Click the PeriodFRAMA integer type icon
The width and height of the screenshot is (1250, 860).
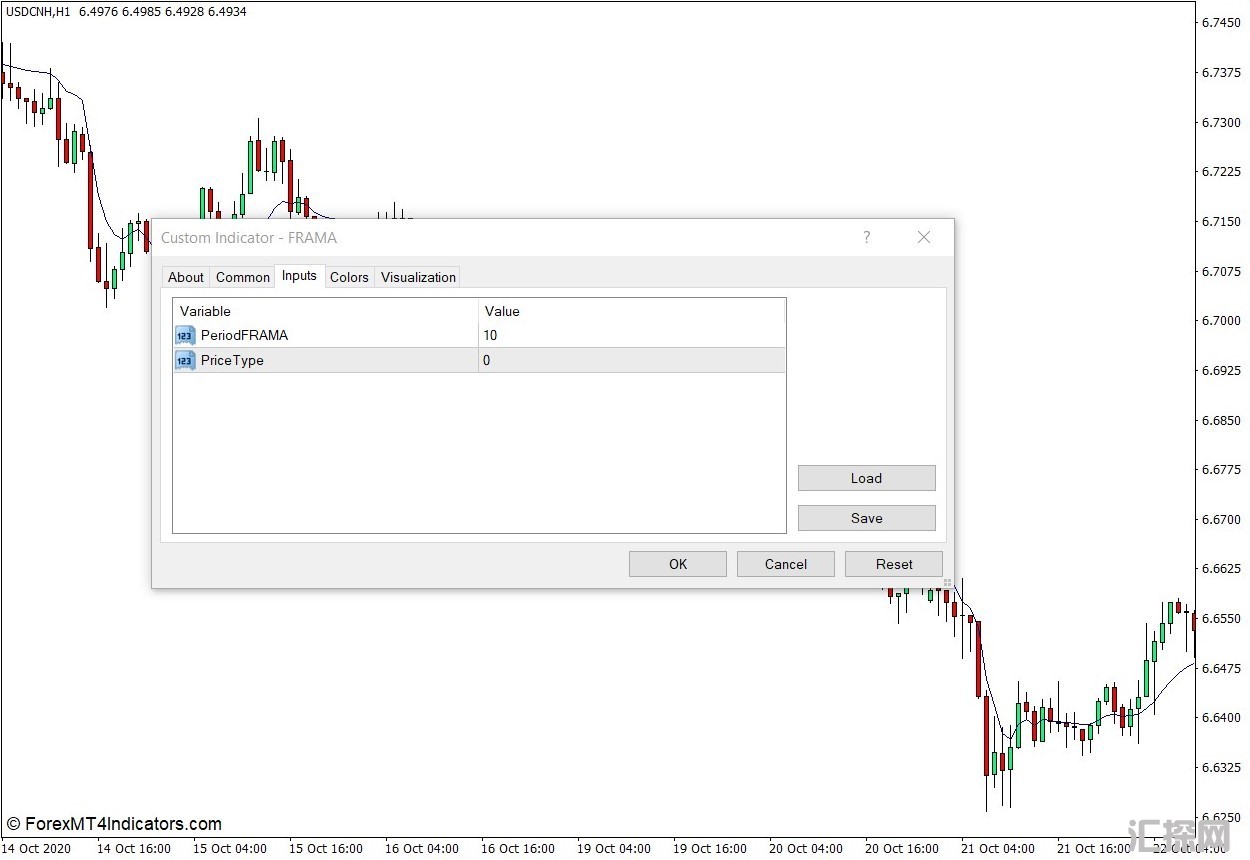pyautogui.click(x=185, y=335)
